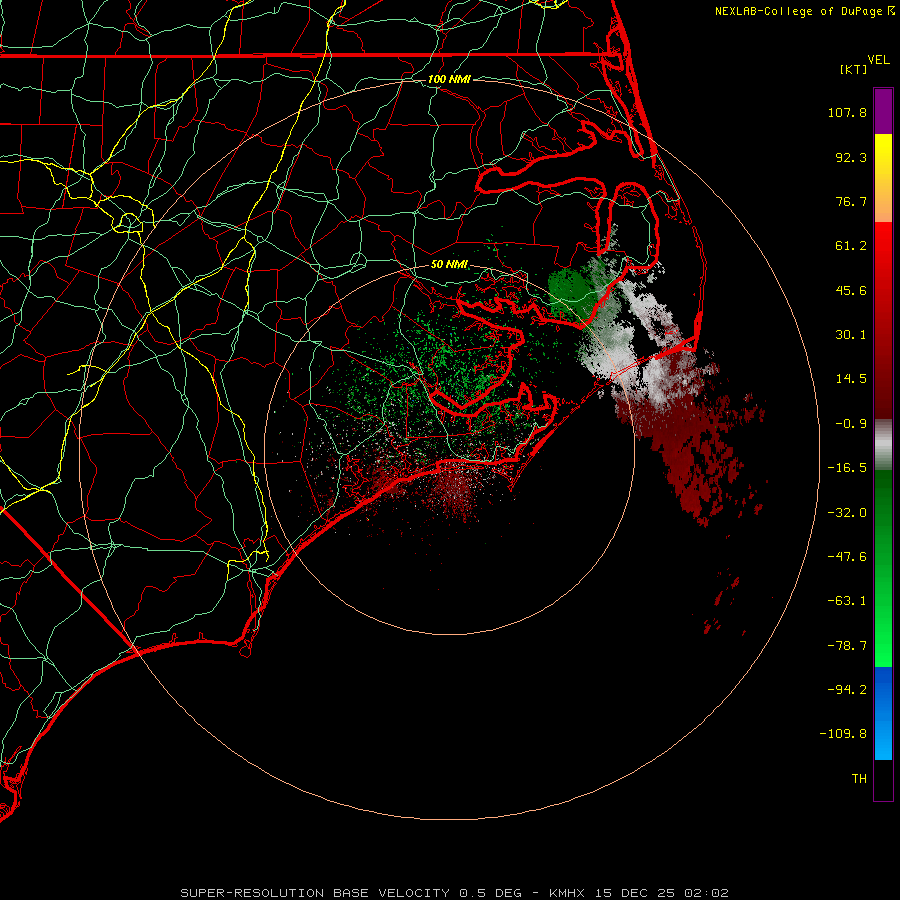
Task: Click the -47.6 scale value
Action: tap(847, 557)
